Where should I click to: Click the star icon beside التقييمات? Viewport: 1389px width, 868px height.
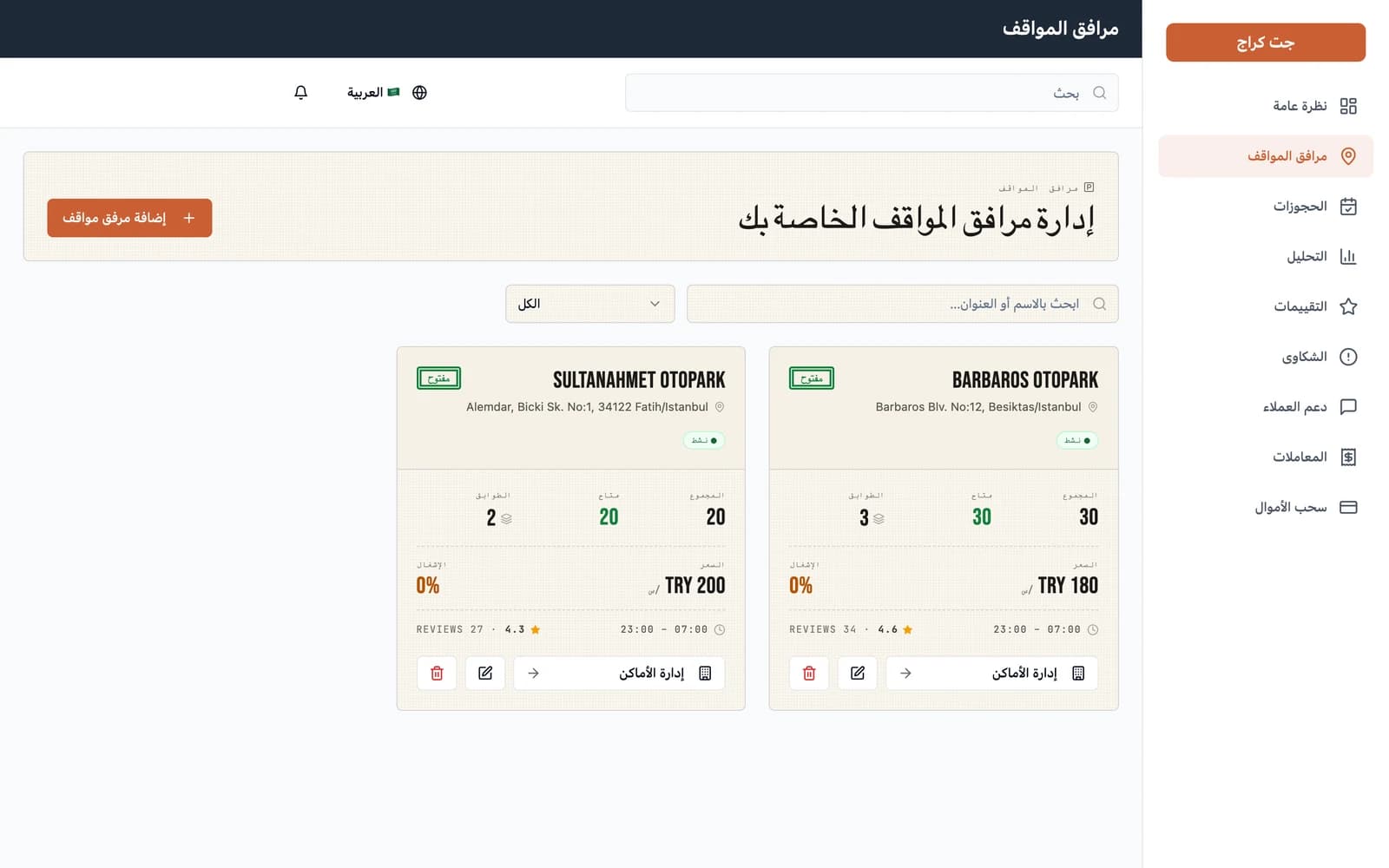tap(1348, 306)
